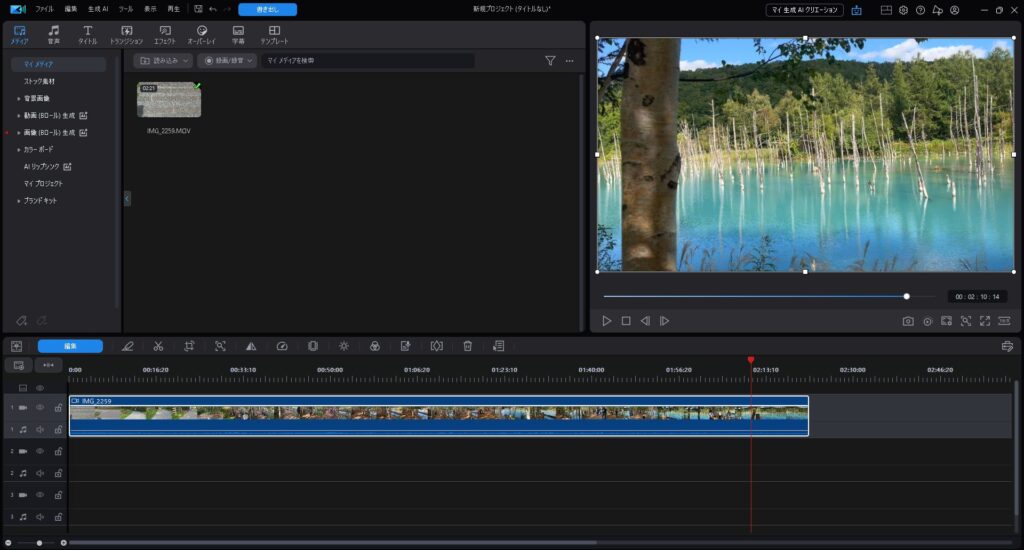Click the save project icon in menu bar
Viewport: 1024px width, 550px height.
199,9
